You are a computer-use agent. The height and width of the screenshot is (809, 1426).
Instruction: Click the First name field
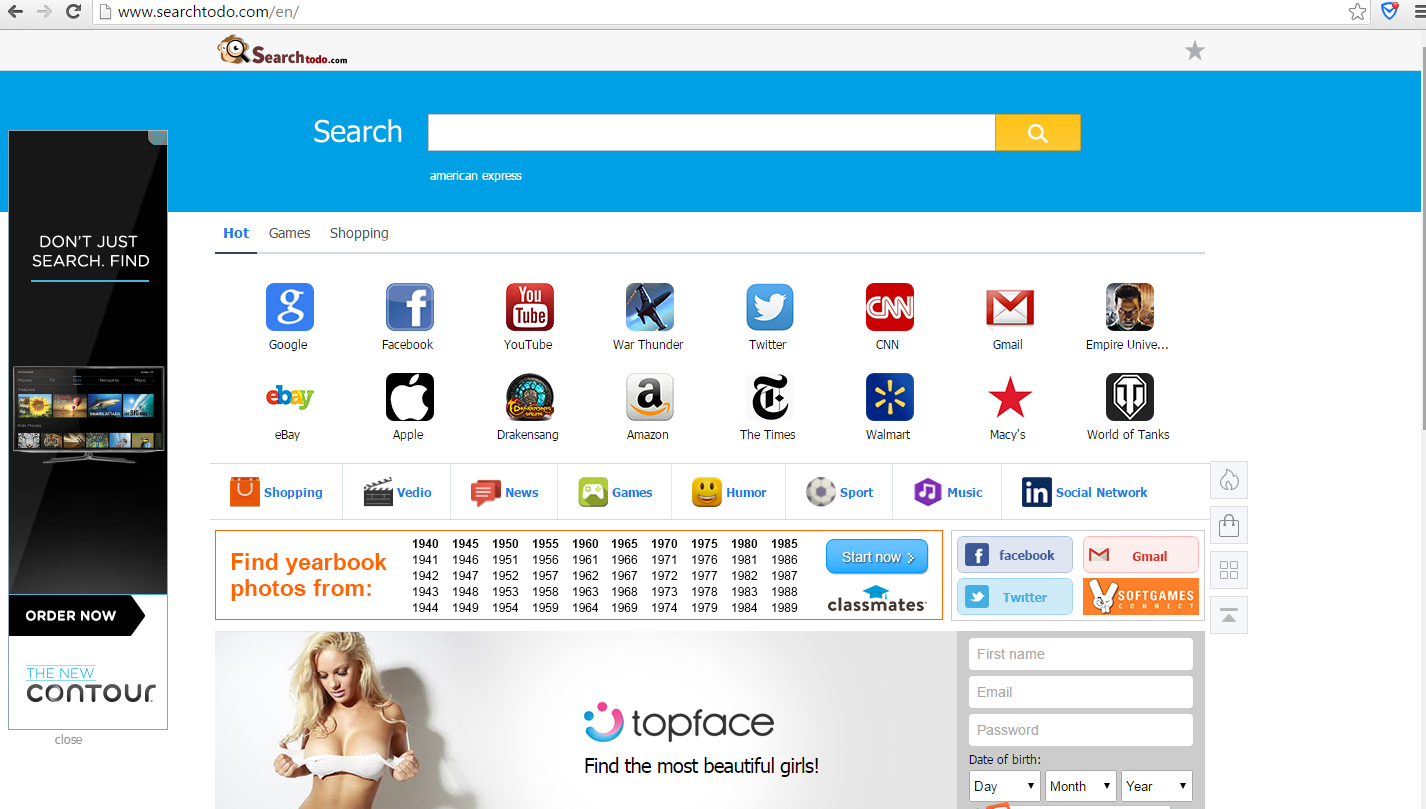(1081, 654)
